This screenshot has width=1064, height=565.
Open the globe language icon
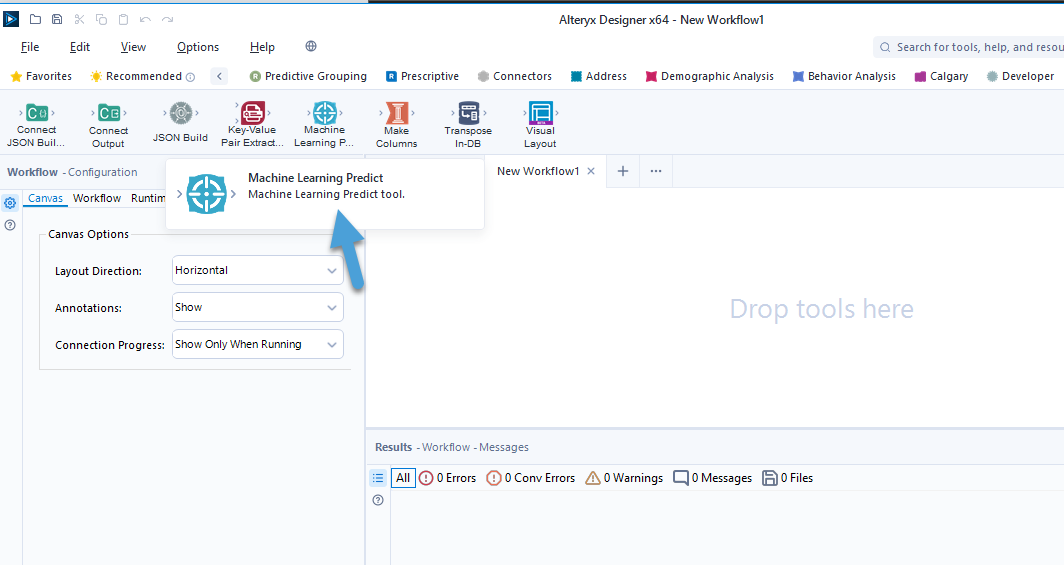click(x=311, y=46)
